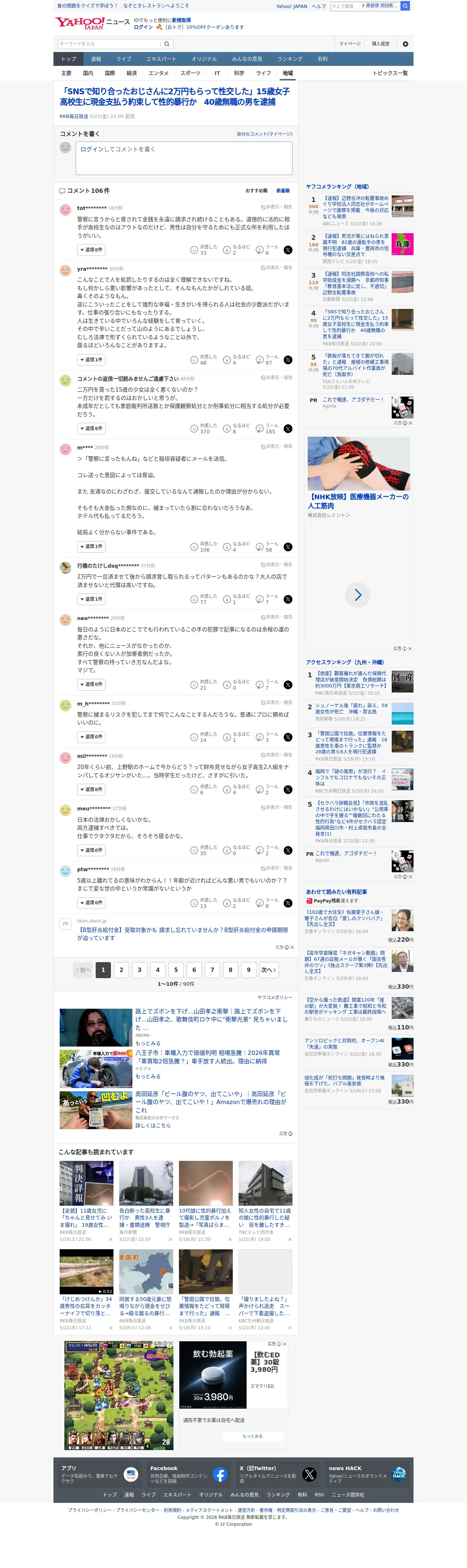Viewport: 467px width, 1568px height.
Task: Expand replies on tot******** comment
Action: coord(91,250)
